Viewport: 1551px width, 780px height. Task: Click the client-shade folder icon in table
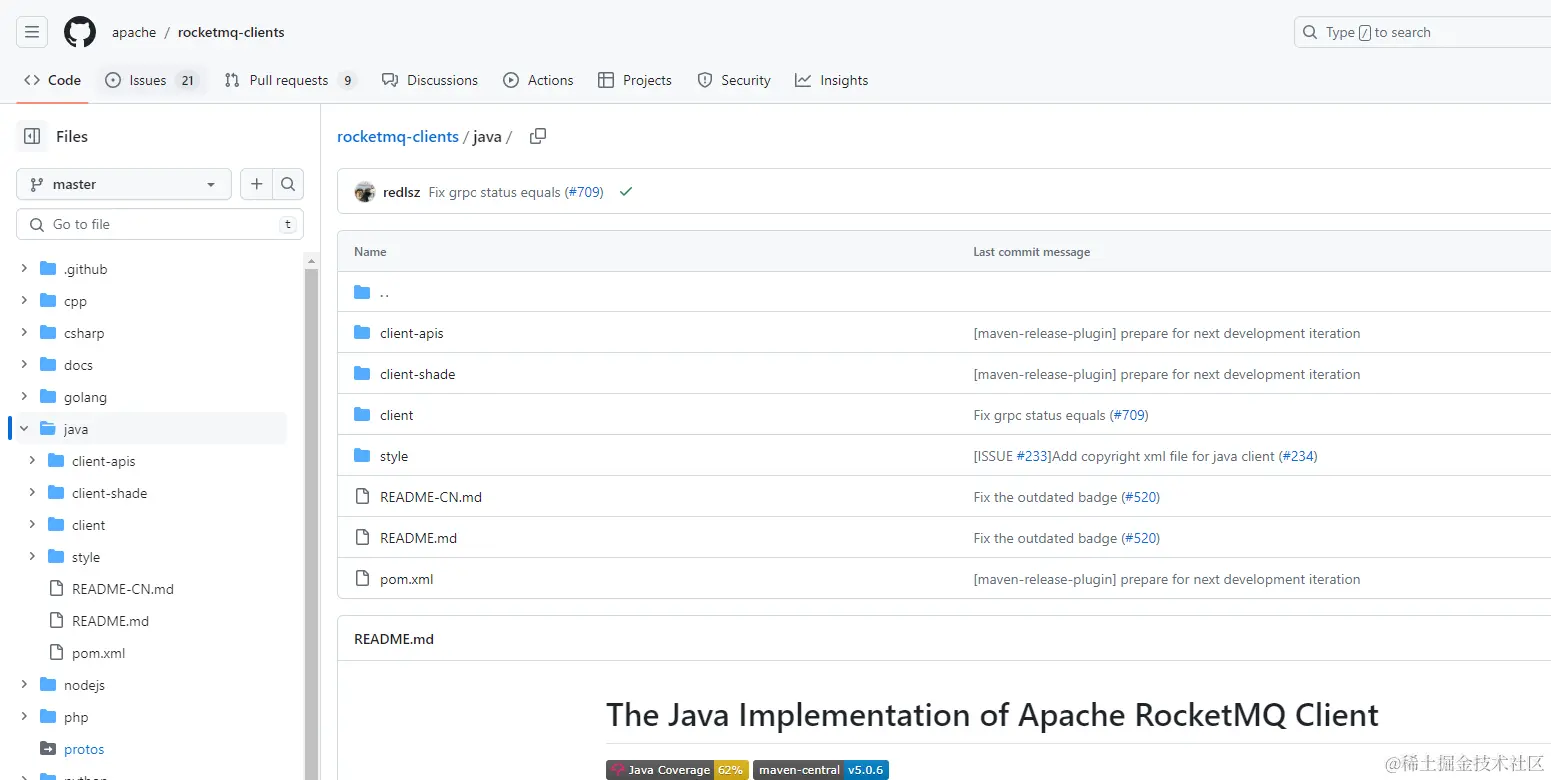point(362,374)
